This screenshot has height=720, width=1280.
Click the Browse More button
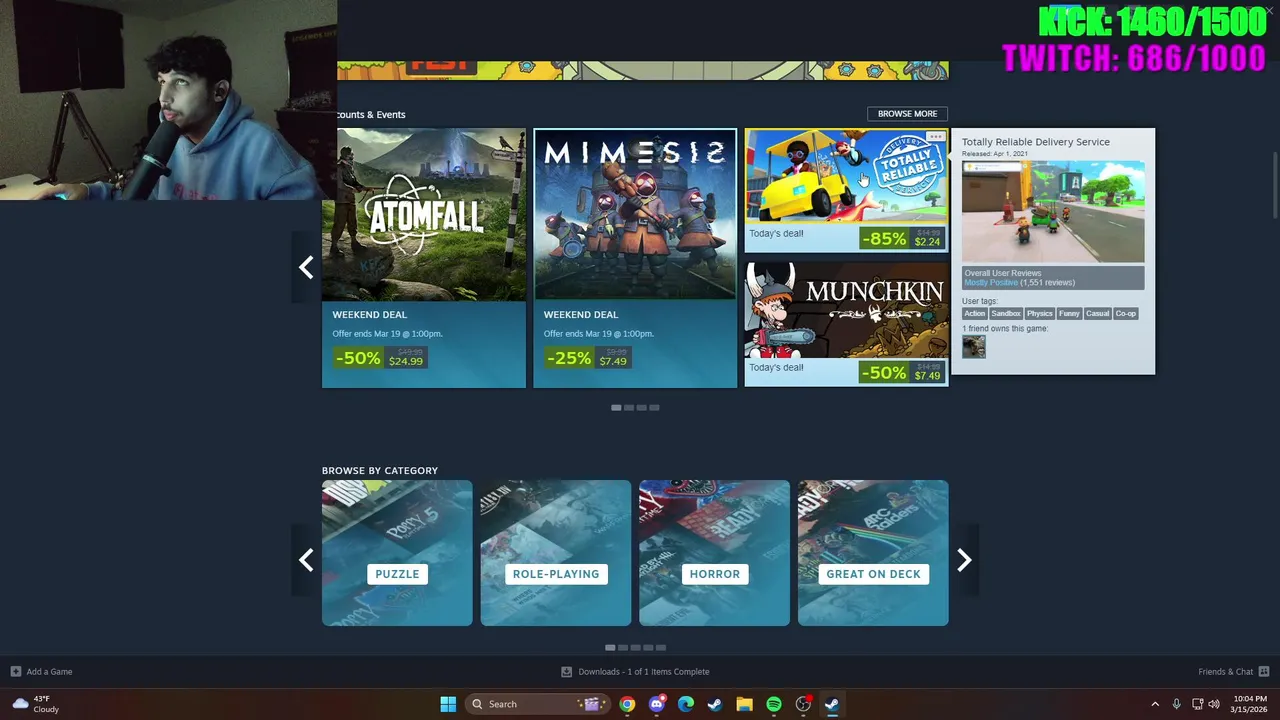point(907,114)
